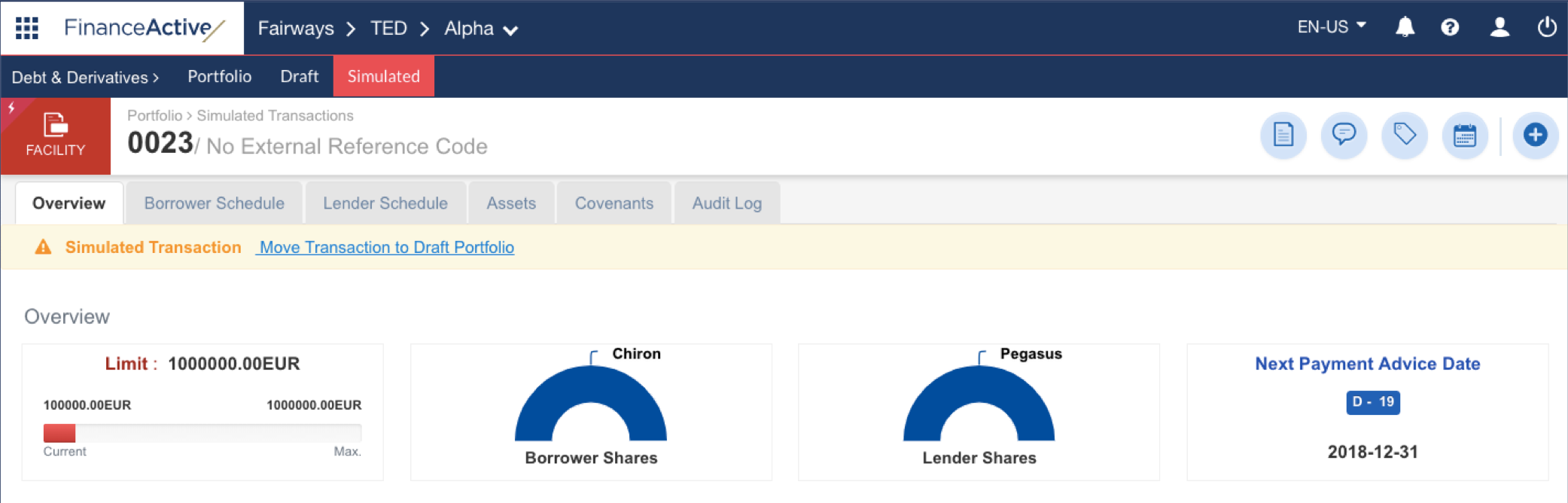Click the notifications bell icon
This screenshot has height=503, width=1568.
point(1404,28)
